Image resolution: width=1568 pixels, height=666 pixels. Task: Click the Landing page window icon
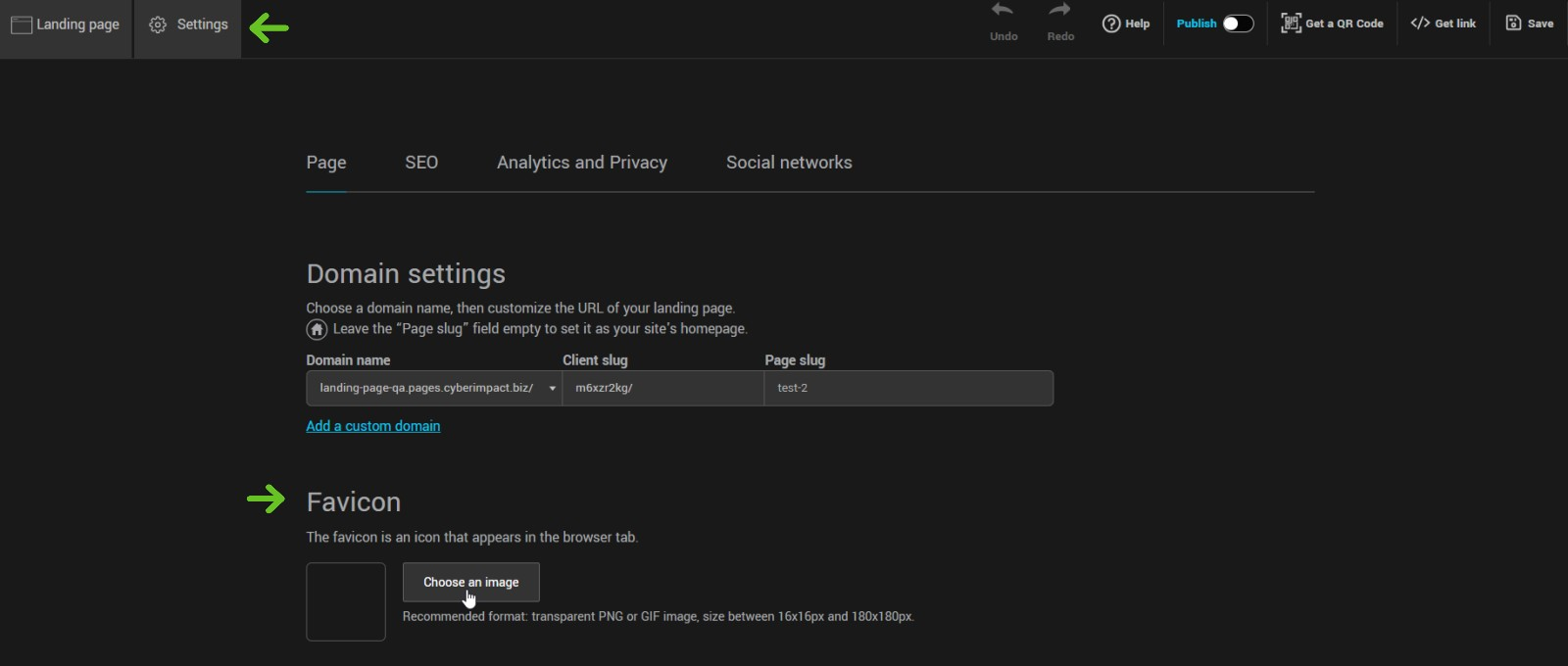click(22, 25)
